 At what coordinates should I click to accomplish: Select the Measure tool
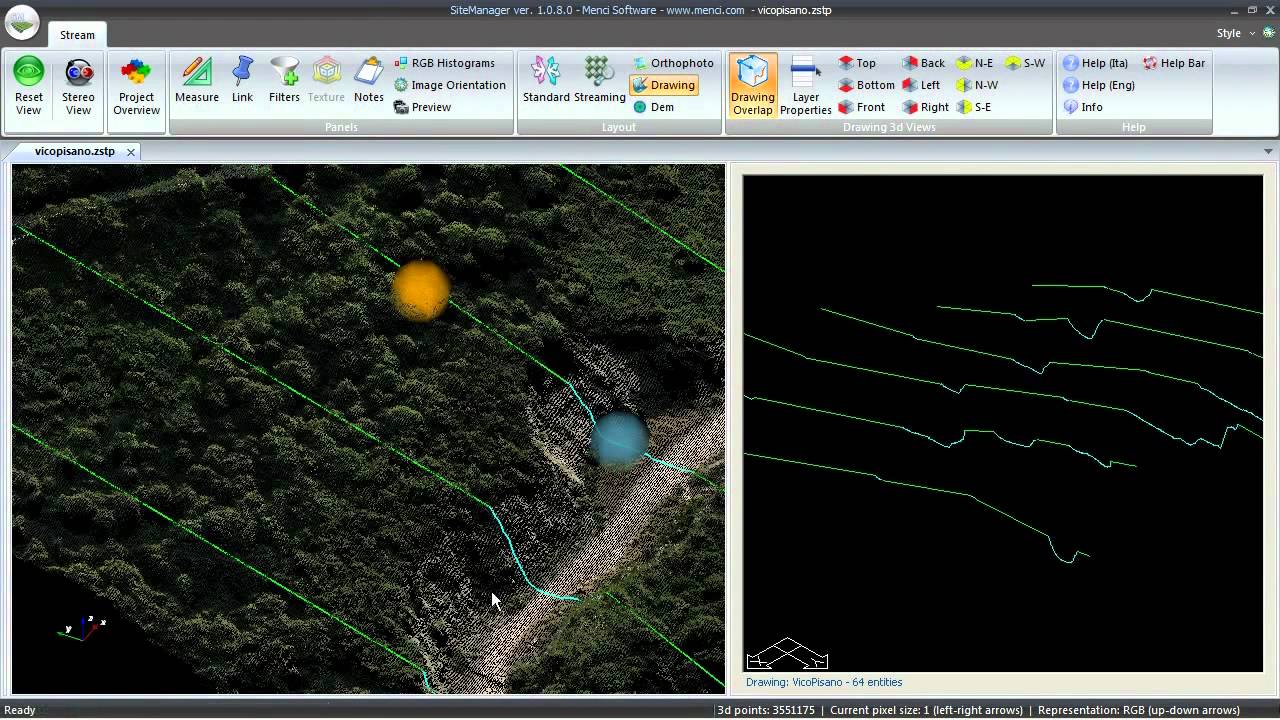(197, 80)
